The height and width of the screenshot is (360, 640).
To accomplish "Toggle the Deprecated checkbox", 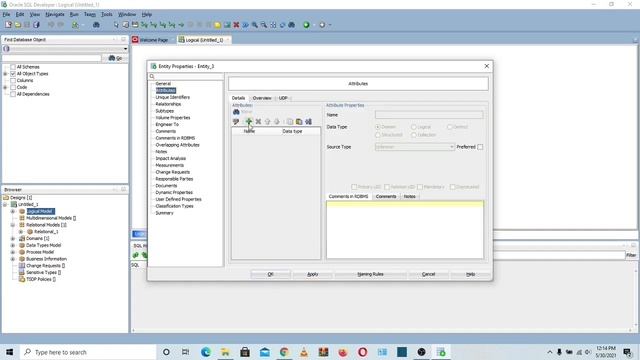I will point(452,187).
